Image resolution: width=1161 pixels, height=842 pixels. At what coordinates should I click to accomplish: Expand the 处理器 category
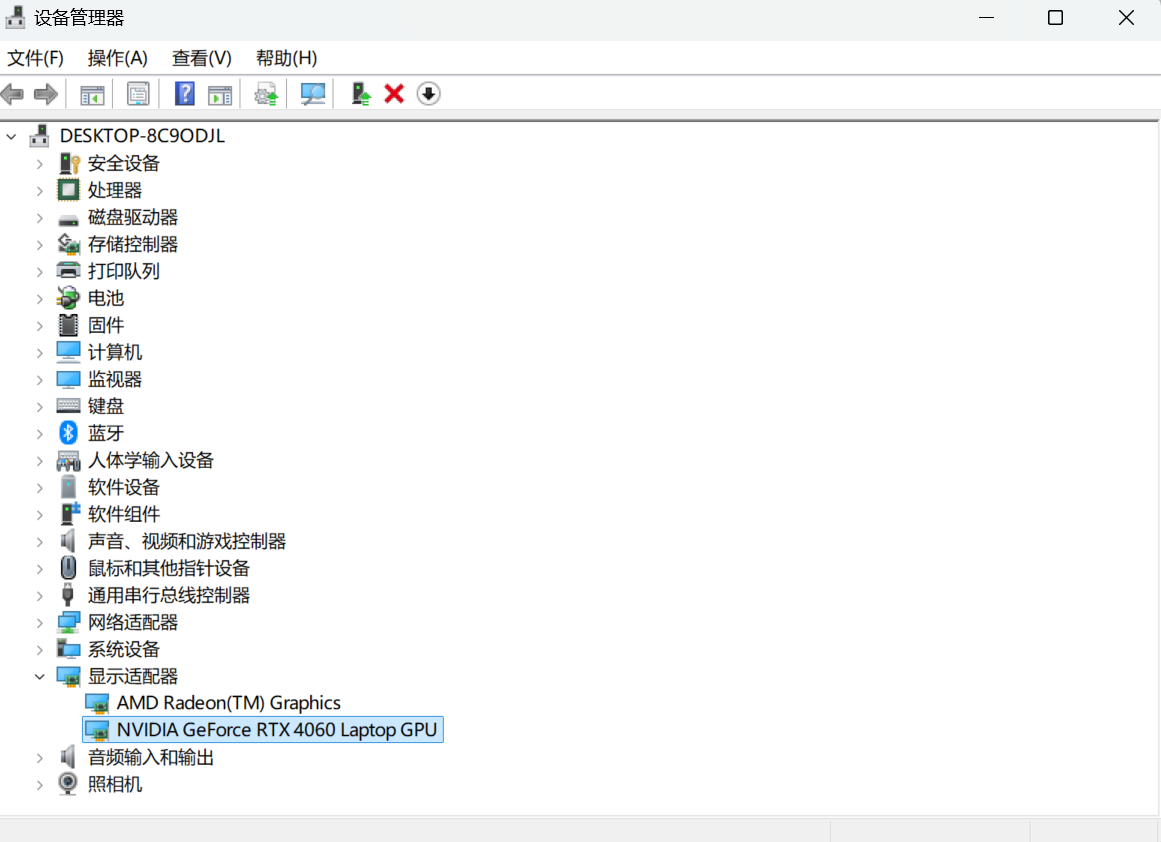point(38,189)
